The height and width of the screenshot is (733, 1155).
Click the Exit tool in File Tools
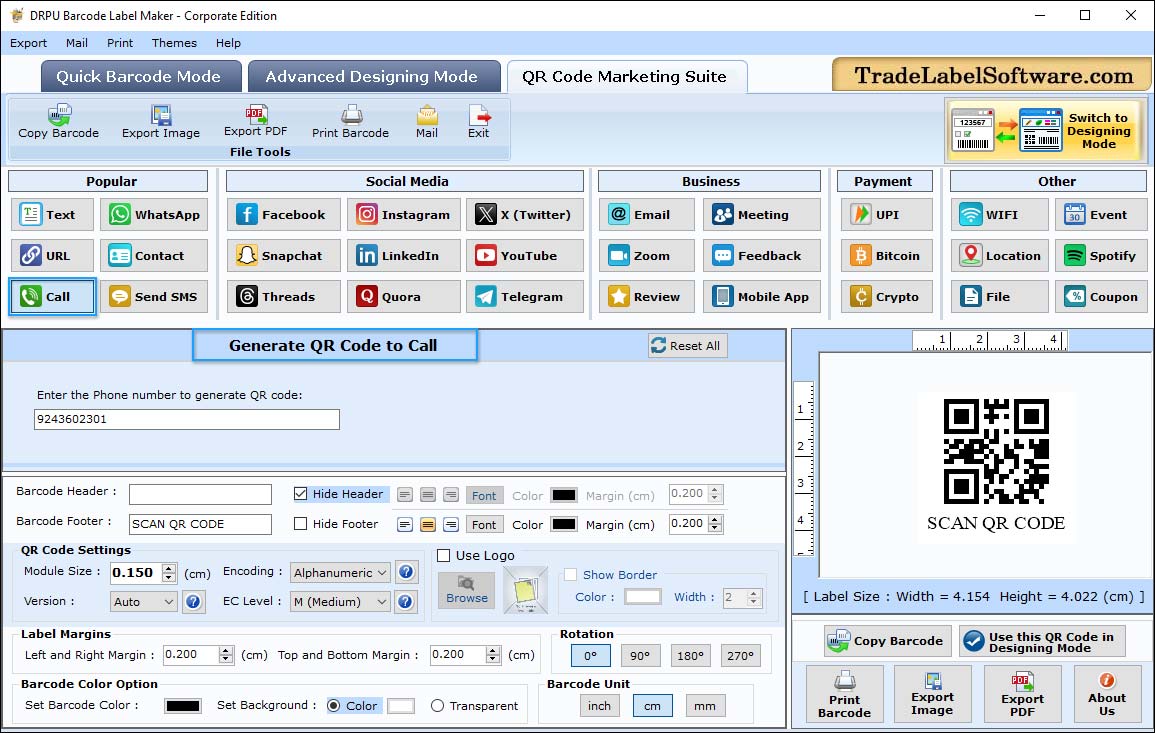[479, 122]
